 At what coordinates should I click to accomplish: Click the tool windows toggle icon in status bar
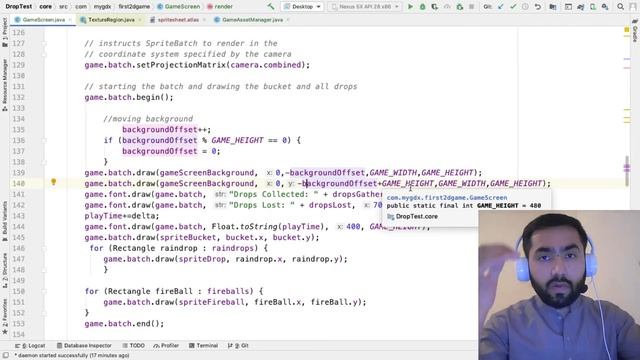click(x=6, y=356)
